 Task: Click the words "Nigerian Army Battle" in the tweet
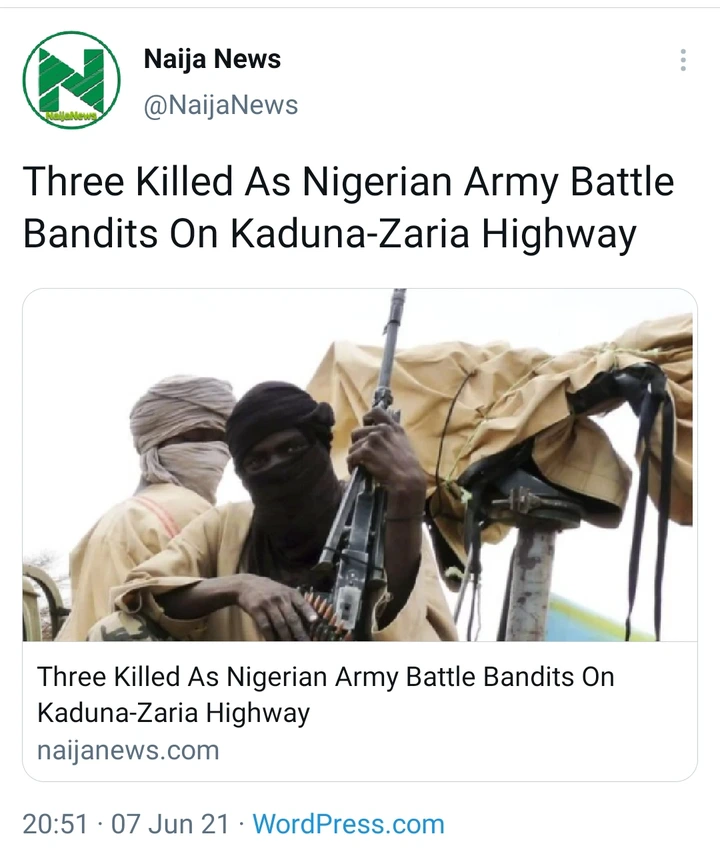[488, 182]
